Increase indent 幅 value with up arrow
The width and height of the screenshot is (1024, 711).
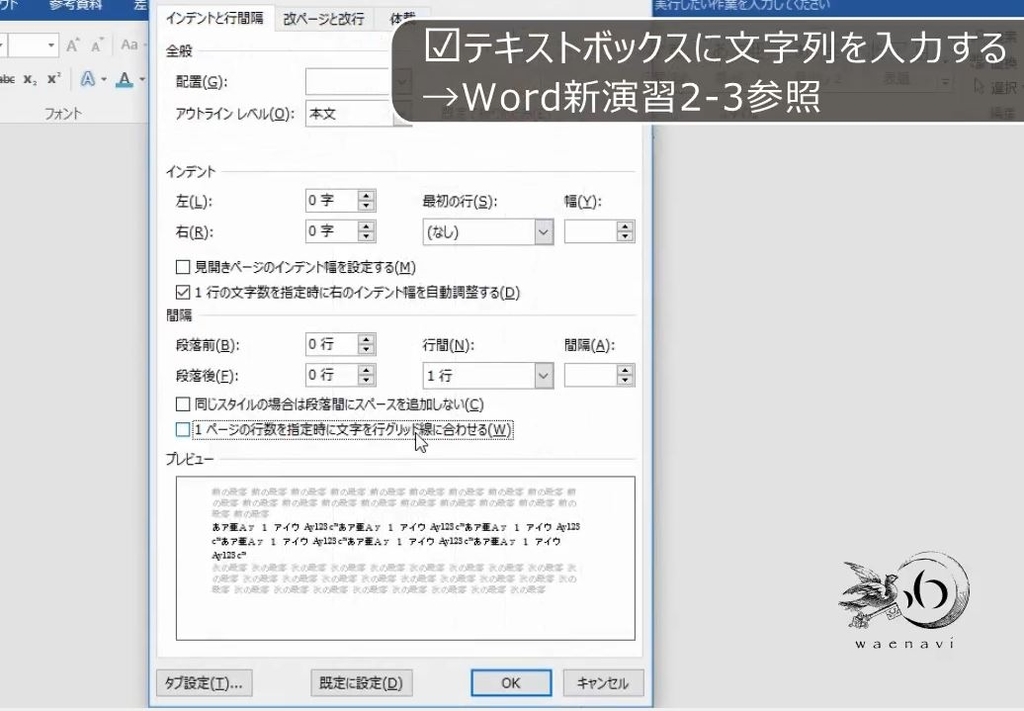626,227
